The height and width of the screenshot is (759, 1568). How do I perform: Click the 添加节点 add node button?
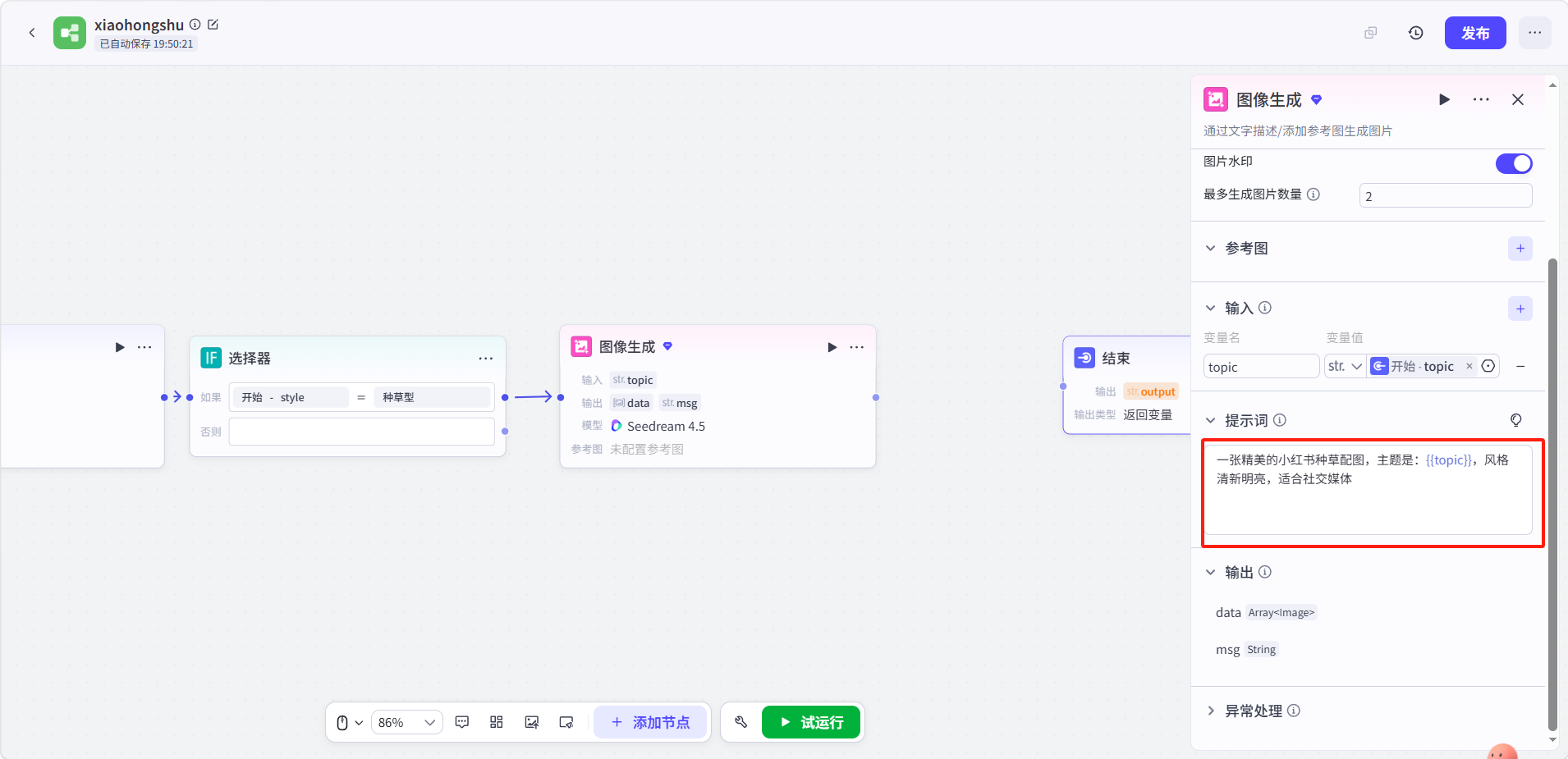(x=650, y=722)
